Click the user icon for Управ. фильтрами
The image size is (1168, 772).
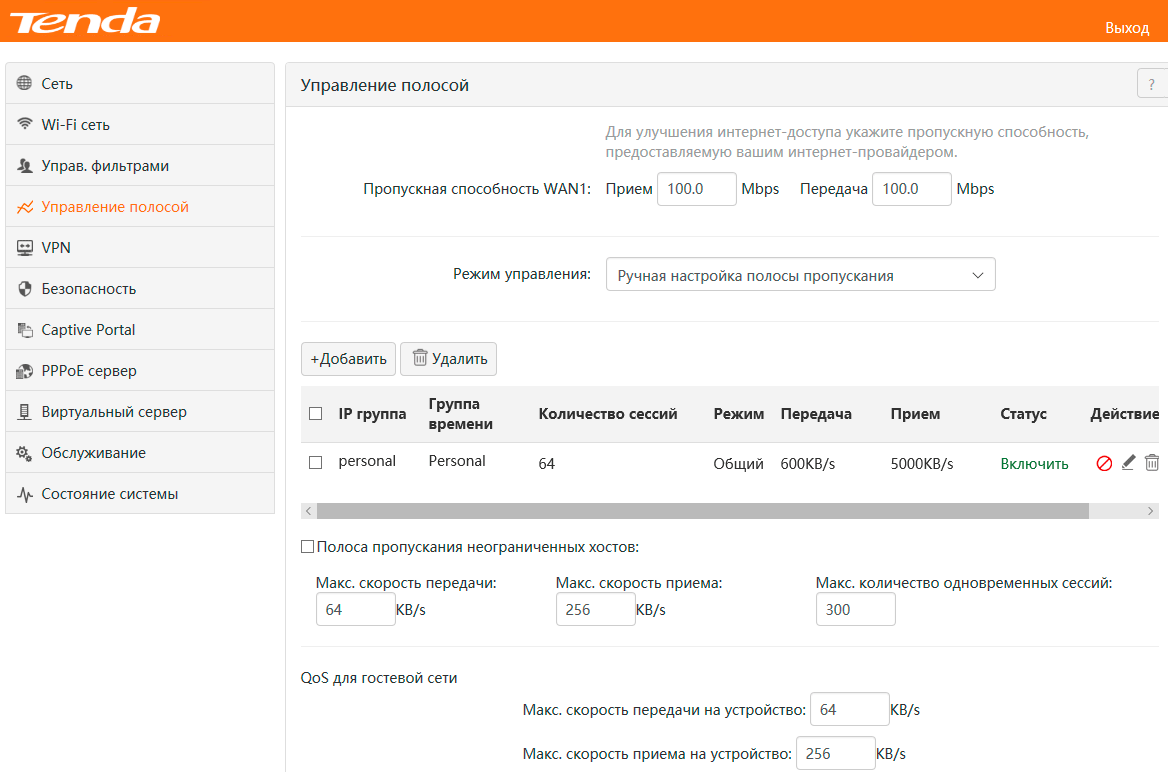[x=25, y=165]
